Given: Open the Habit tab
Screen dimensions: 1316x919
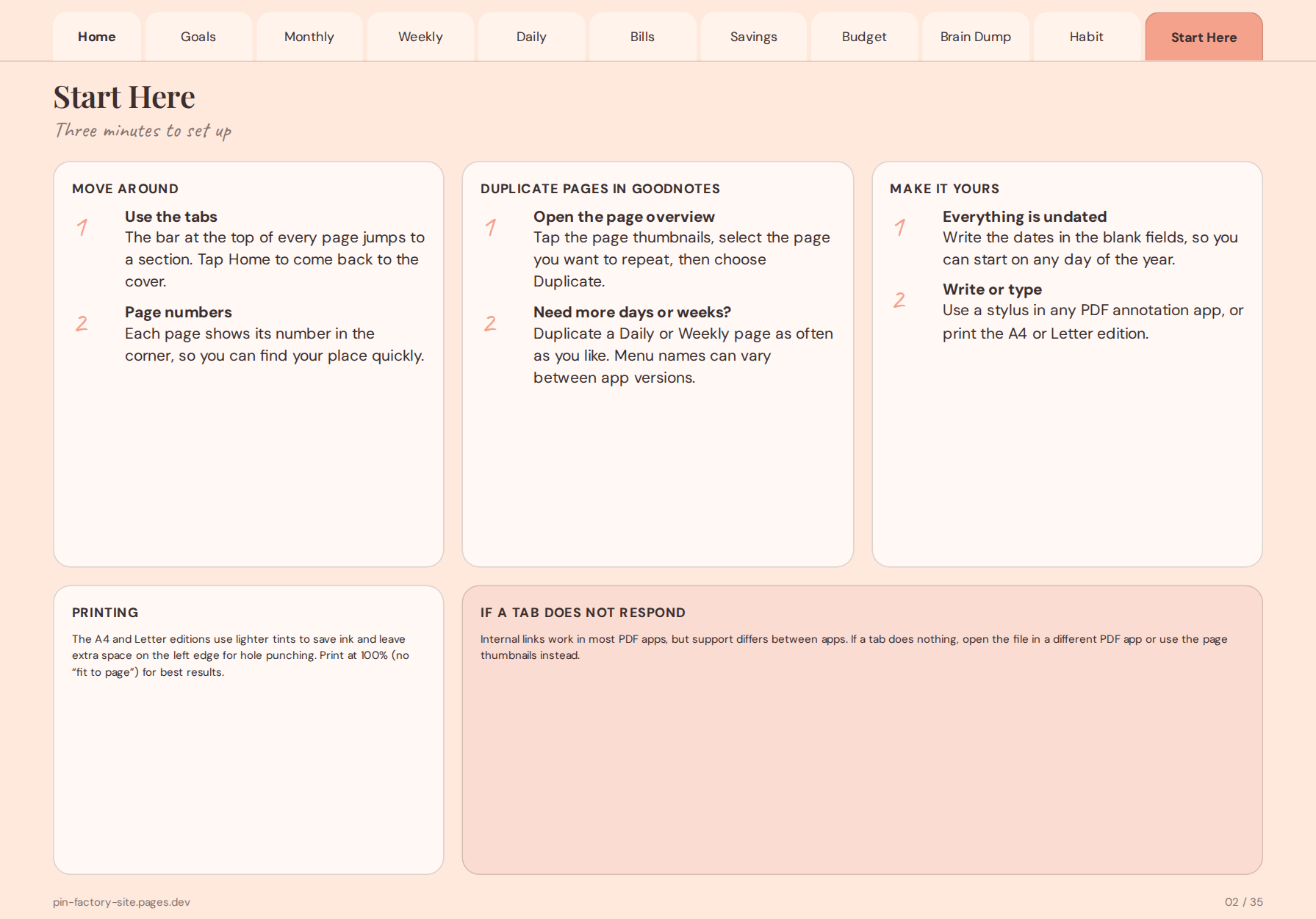Looking at the screenshot, I should [x=1086, y=37].
